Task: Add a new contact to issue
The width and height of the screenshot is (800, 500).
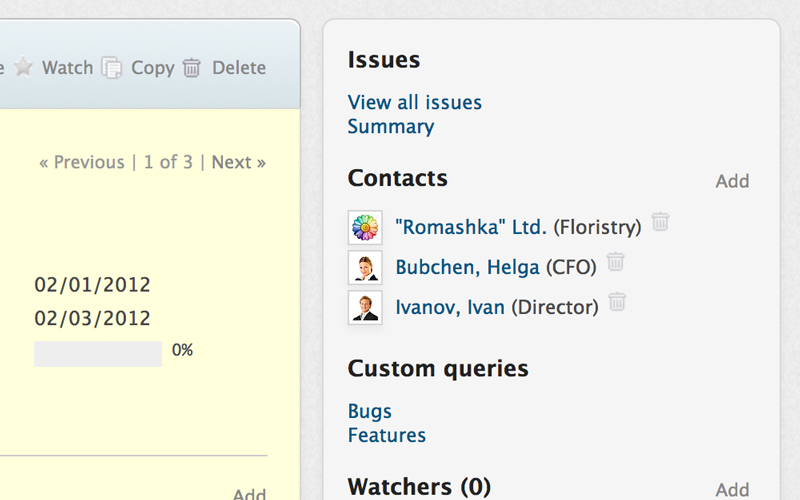Action: 732,181
